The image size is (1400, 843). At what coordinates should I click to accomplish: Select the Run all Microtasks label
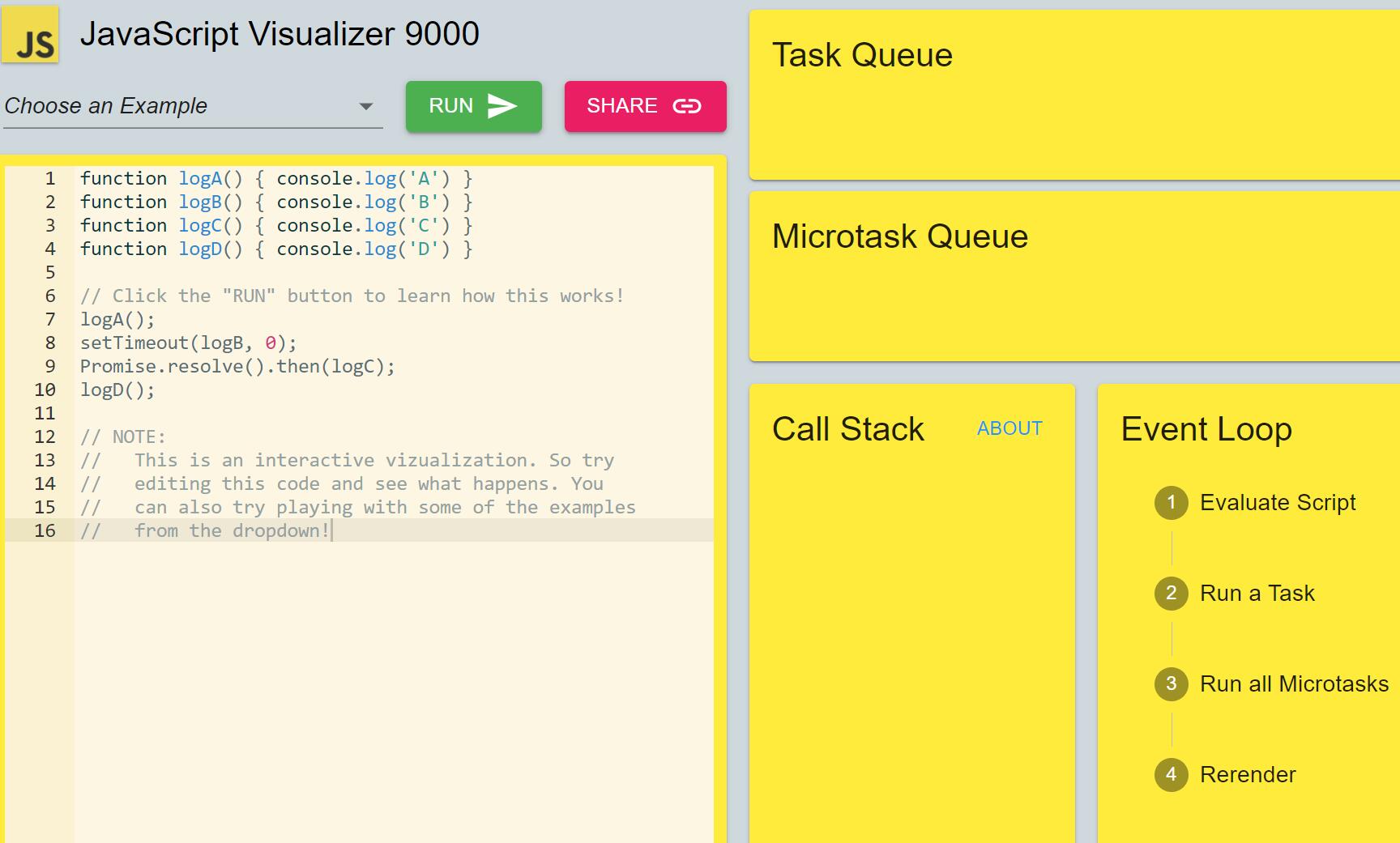tap(1294, 684)
